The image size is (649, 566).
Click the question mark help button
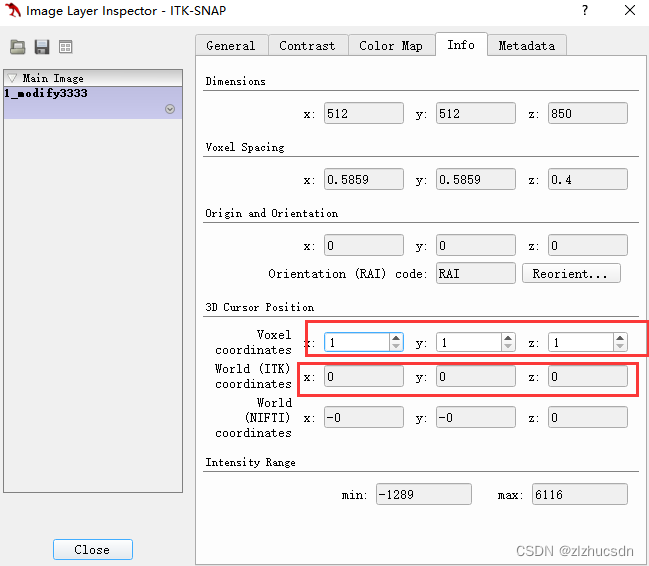tap(585, 10)
